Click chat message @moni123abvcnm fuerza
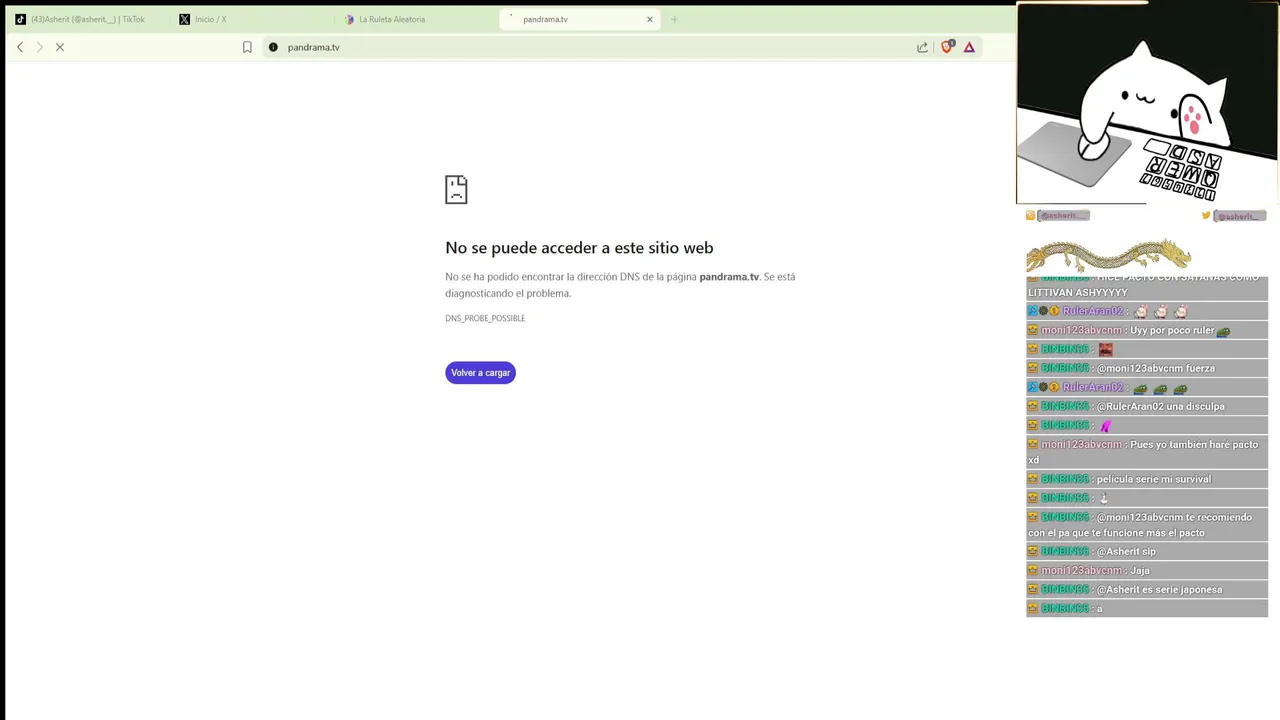The width and height of the screenshot is (1280, 720). click(x=1147, y=368)
